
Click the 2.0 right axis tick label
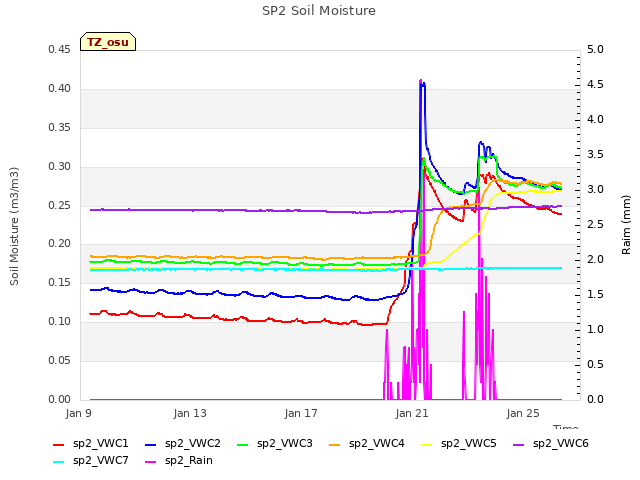tap(595, 260)
